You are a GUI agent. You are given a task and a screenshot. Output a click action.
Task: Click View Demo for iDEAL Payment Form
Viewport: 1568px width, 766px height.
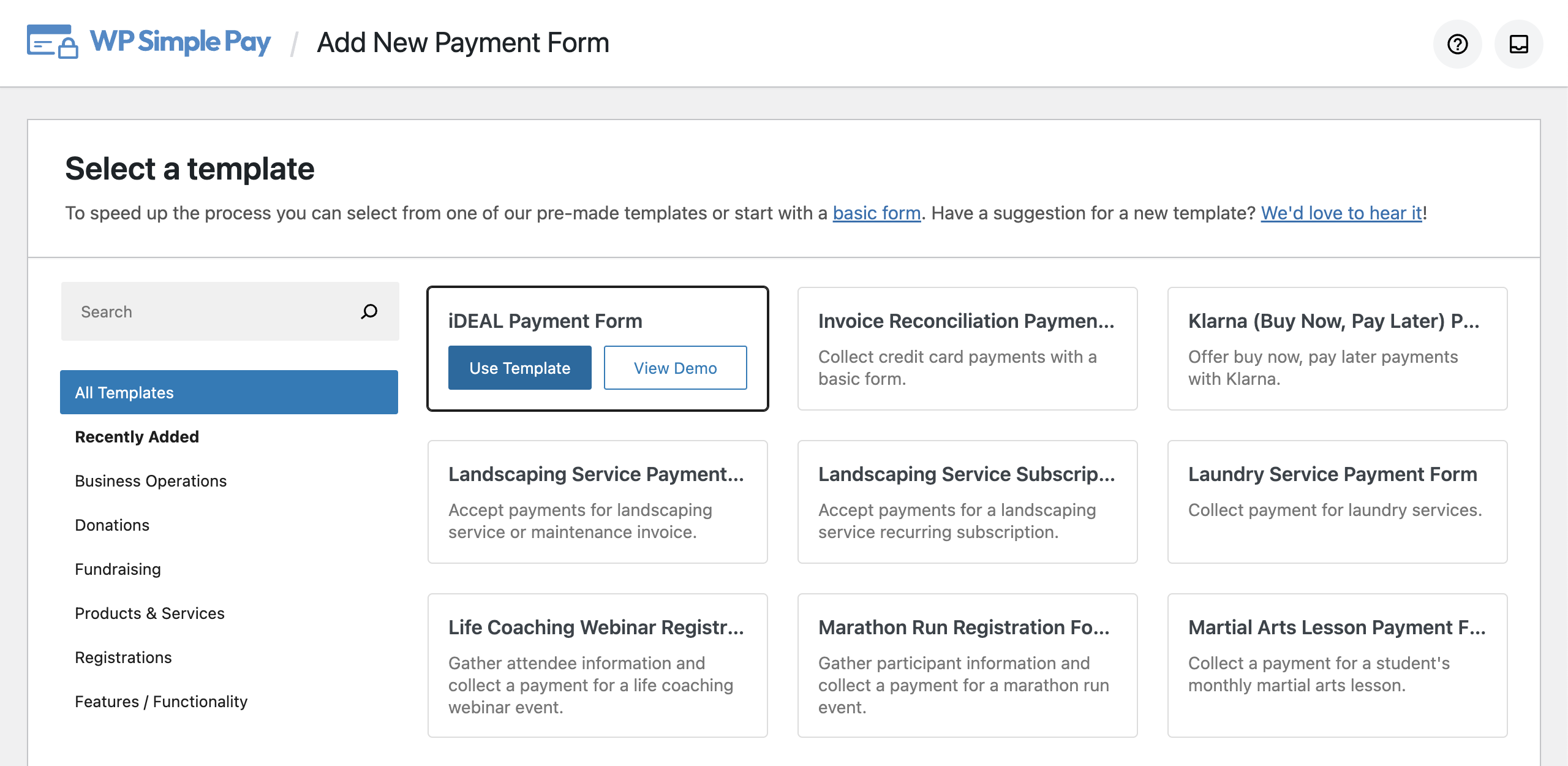[x=675, y=368]
